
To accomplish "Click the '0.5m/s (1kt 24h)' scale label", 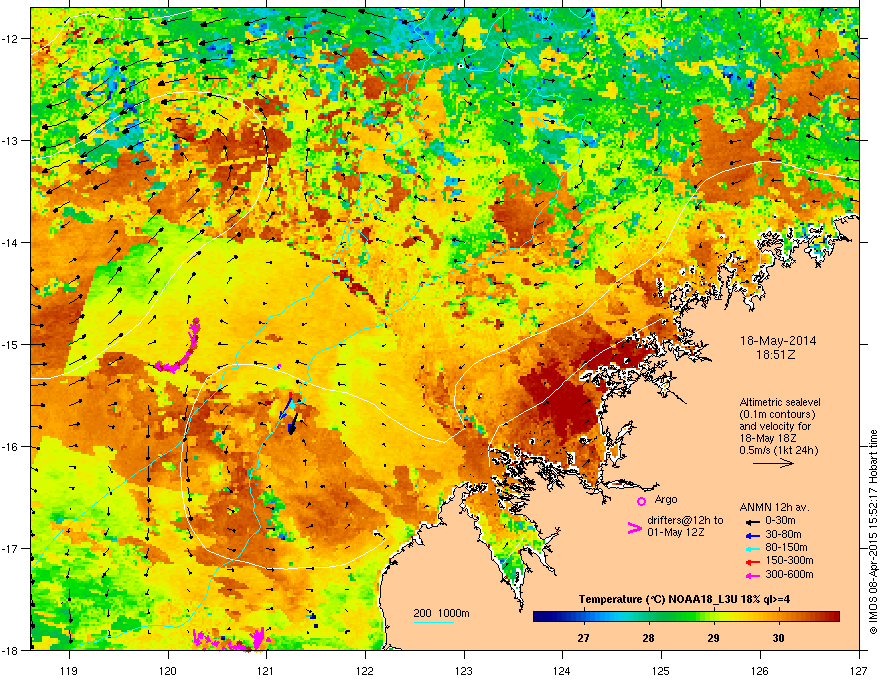I will coord(778,450).
